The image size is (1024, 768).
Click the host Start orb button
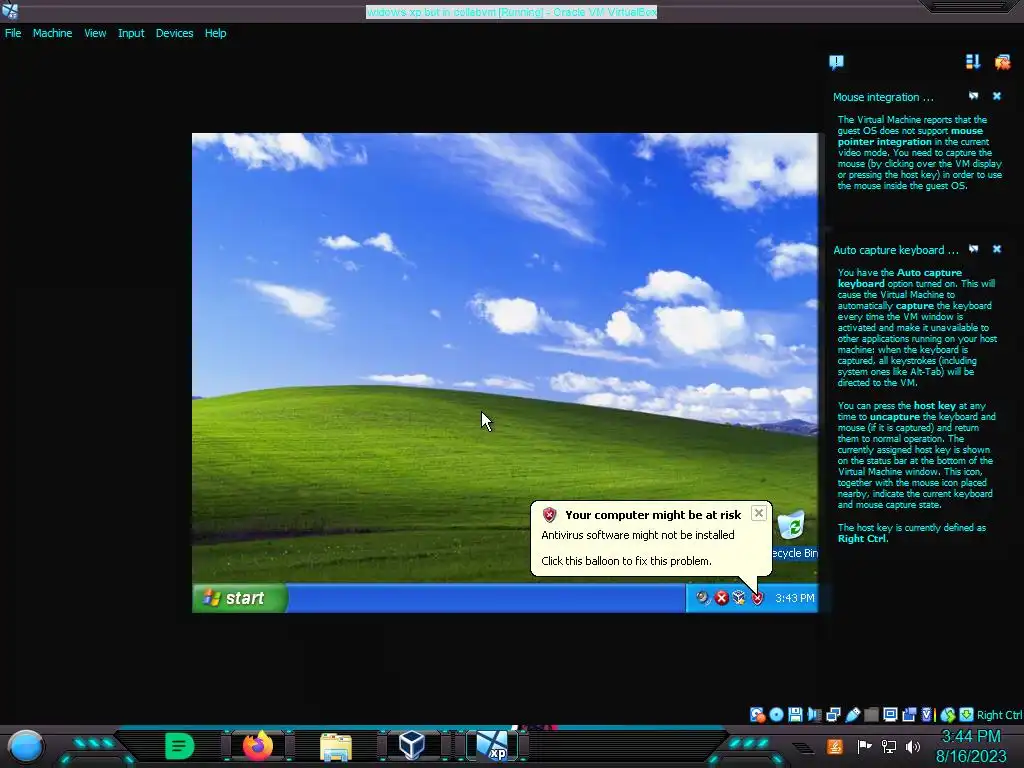coord(27,747)
